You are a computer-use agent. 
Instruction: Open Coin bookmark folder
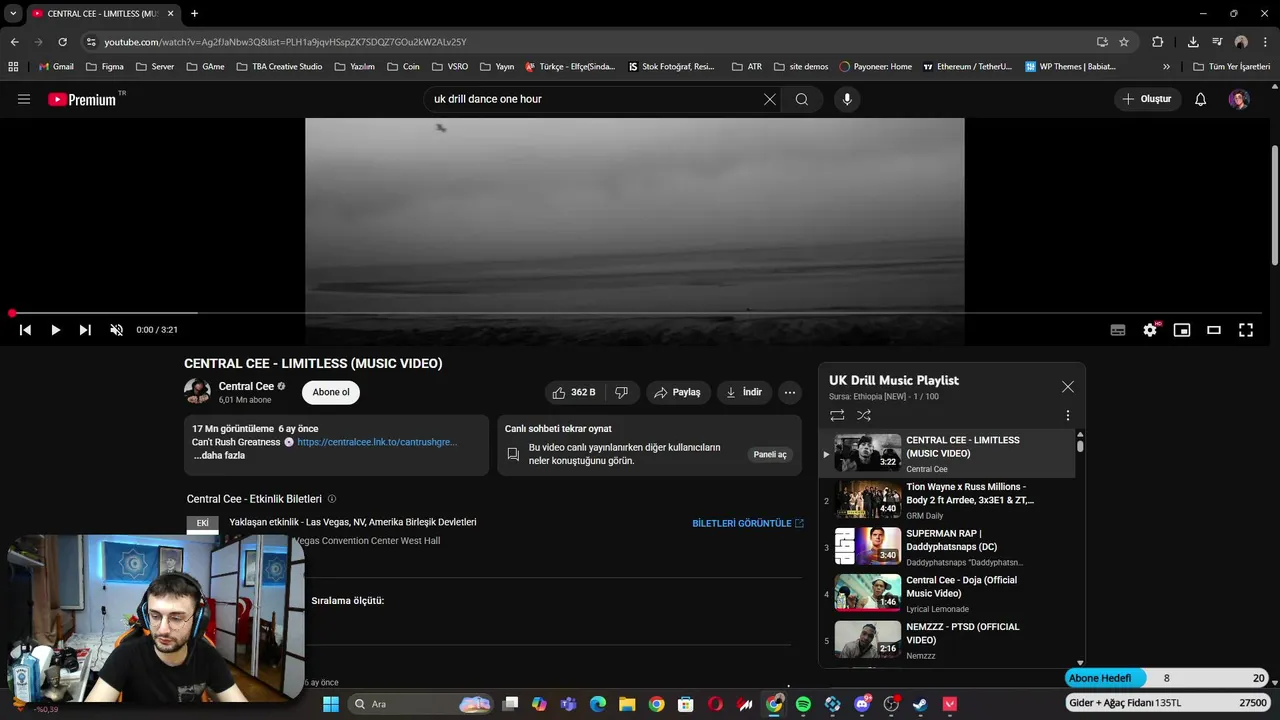[x=403, y=67]
